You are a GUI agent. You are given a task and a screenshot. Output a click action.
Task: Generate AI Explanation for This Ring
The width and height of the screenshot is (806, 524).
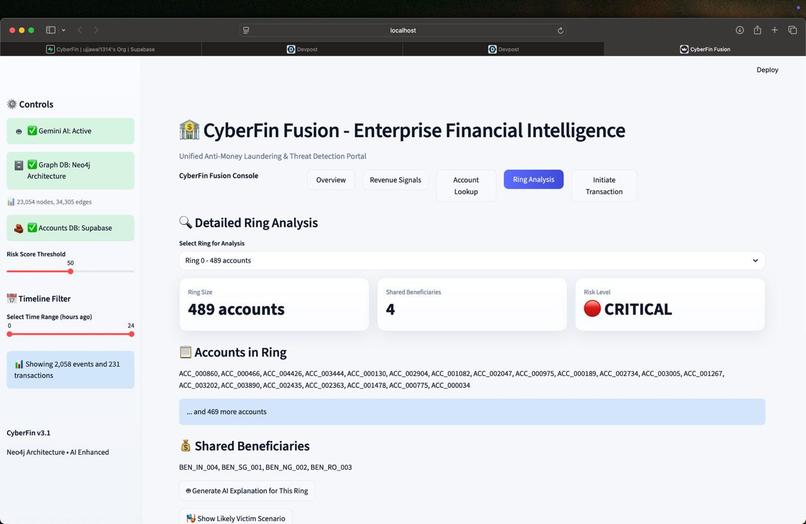click(x=247, y=491)
